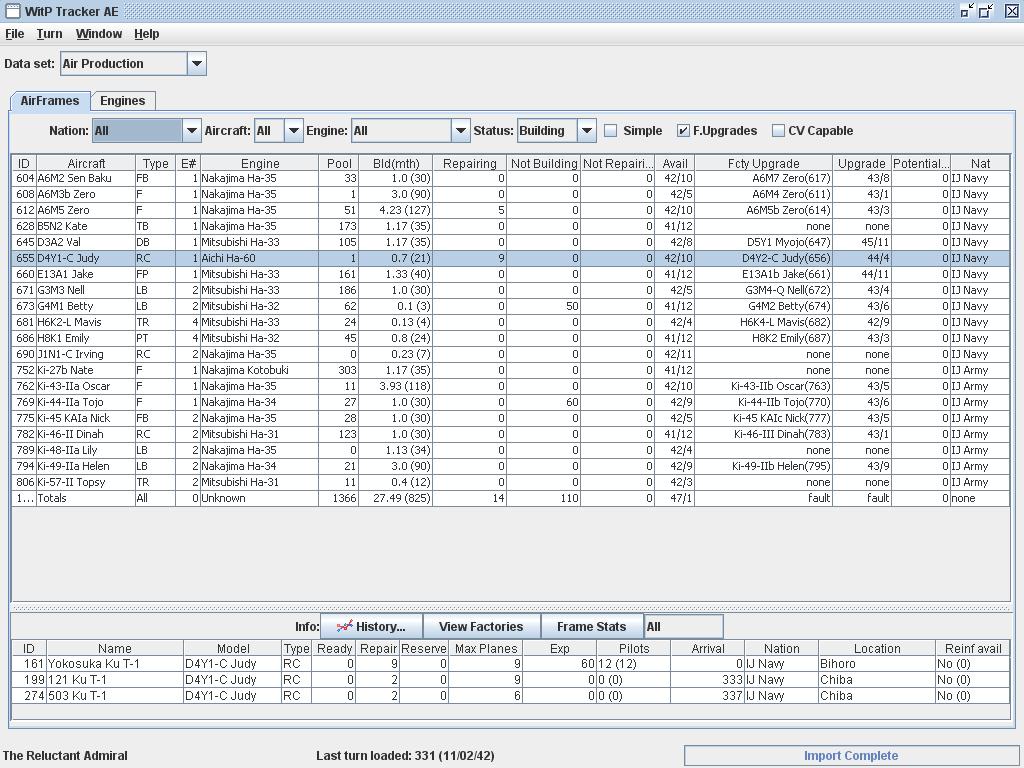Screen dimensions: 1024x768
Task: Select the J1N1-C Irving row
Action: point(511,354)
